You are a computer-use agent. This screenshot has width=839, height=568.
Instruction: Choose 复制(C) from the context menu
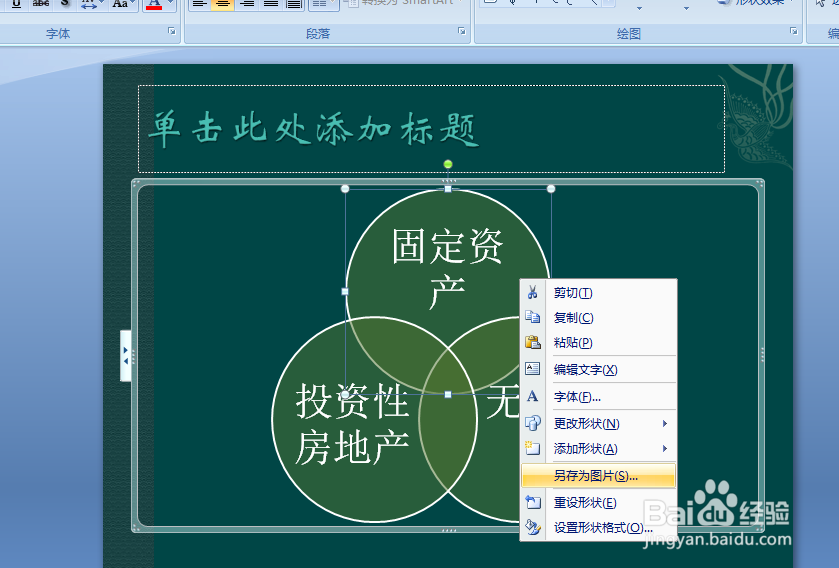coord(598,318)
